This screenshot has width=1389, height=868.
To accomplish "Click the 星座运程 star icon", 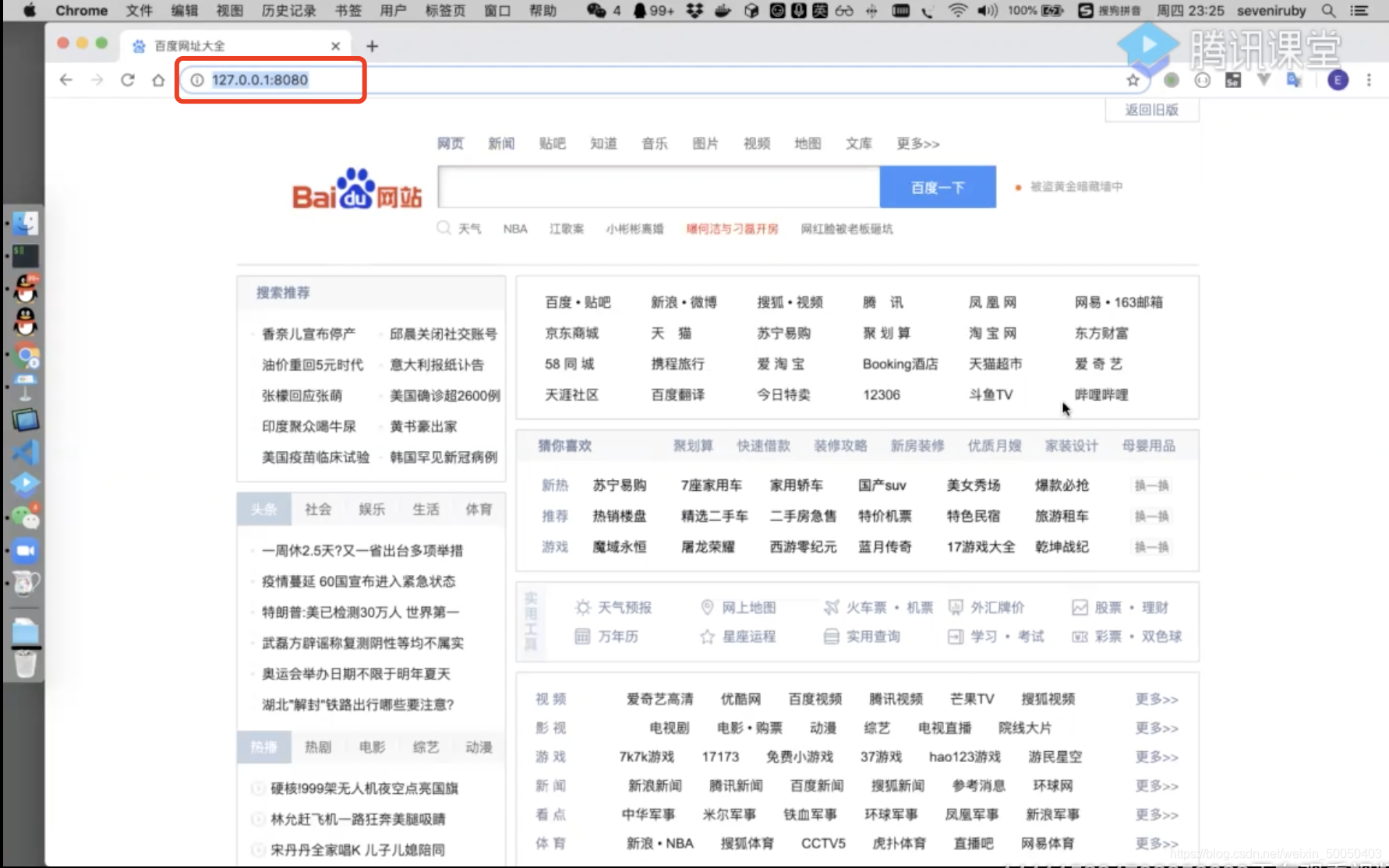I will click(x=707, y=637).
